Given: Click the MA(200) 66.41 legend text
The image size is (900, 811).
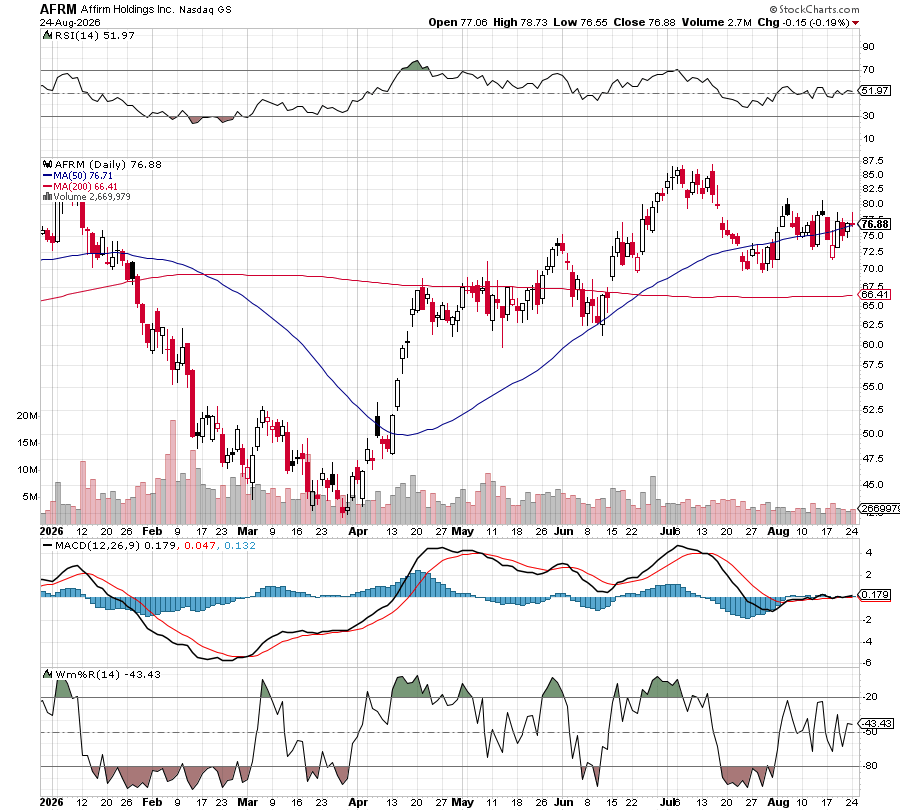Looking at the screenshot, I should click(85, 187).
